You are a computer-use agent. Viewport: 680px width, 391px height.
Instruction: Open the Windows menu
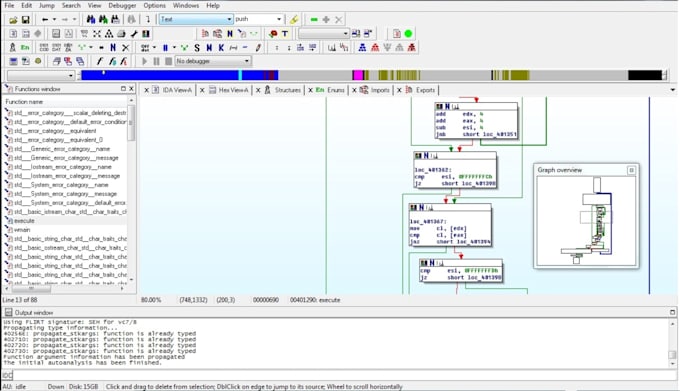tap(186, 5)
